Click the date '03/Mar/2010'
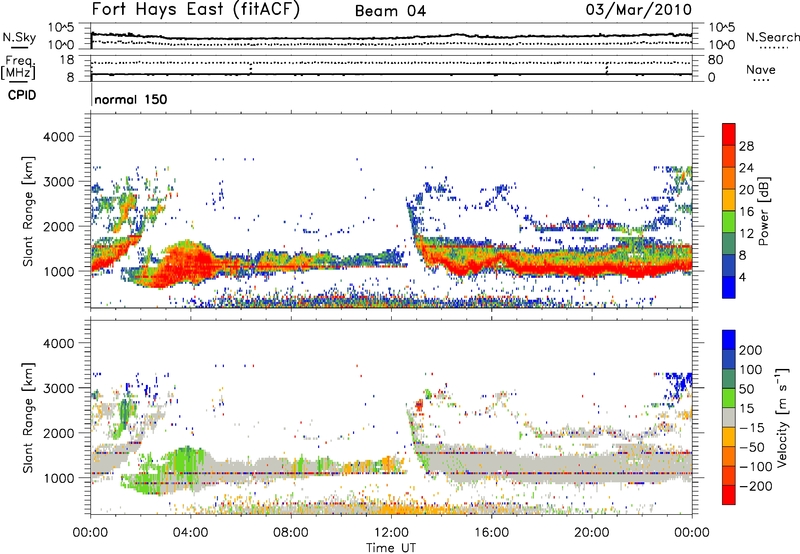This screenshot has height=554, width=800. click(639, 10)
